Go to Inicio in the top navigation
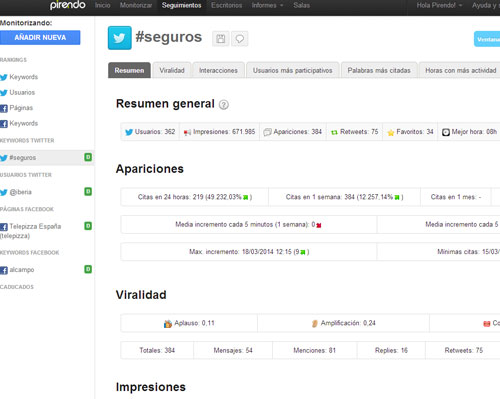The width and height of the screenshot is (500, 399). coord(102,5)
